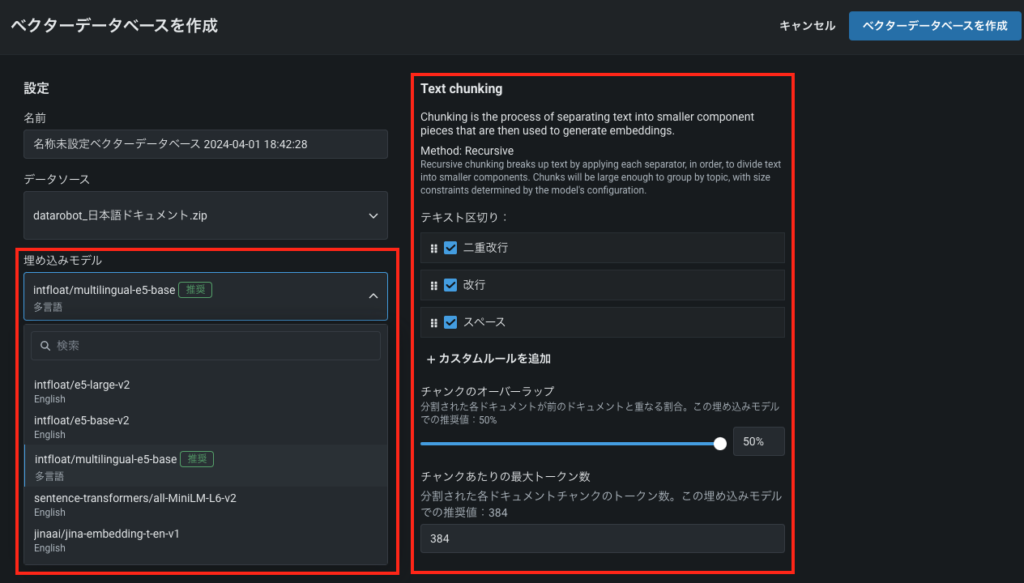Click the キャンセル button

click(x=807, y=25)
